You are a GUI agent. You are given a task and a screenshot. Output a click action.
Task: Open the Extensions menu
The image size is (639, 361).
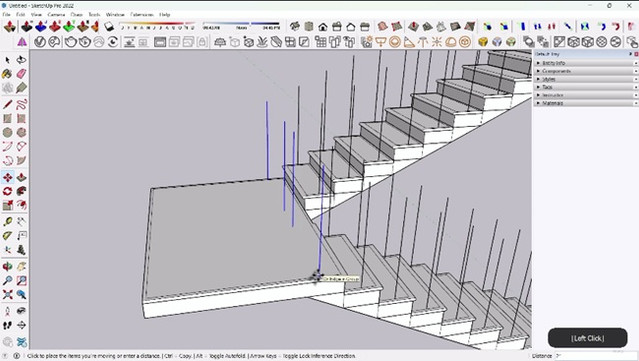(142, 14)
